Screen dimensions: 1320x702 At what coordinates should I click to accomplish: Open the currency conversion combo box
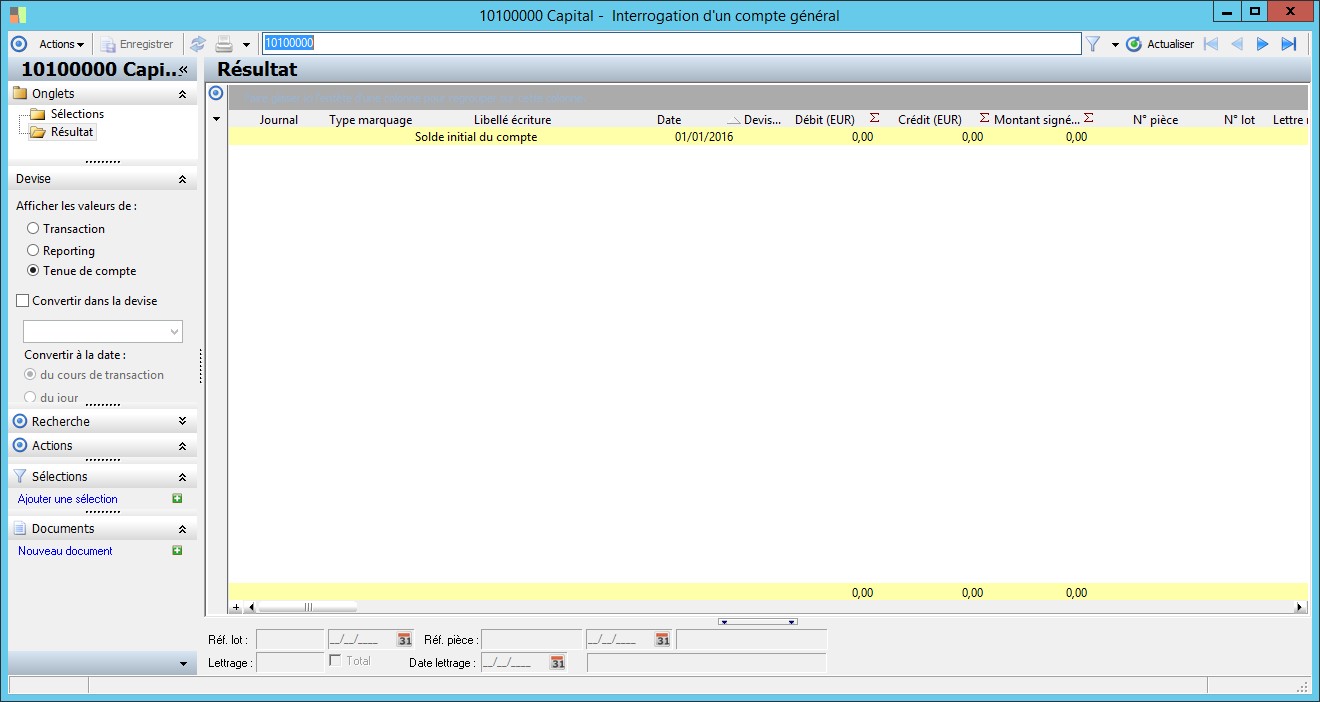coord(103,331)
